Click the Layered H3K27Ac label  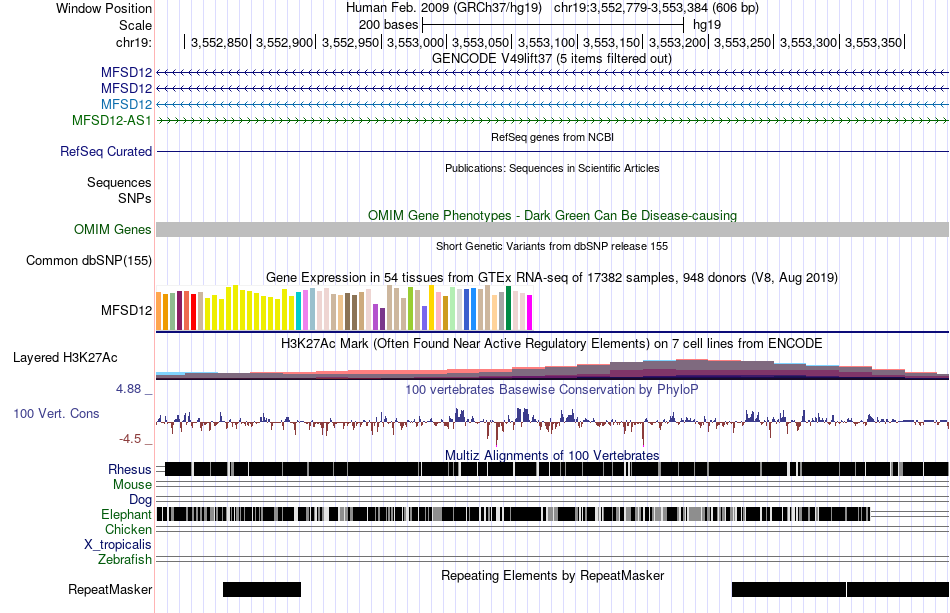click(65, 357)
